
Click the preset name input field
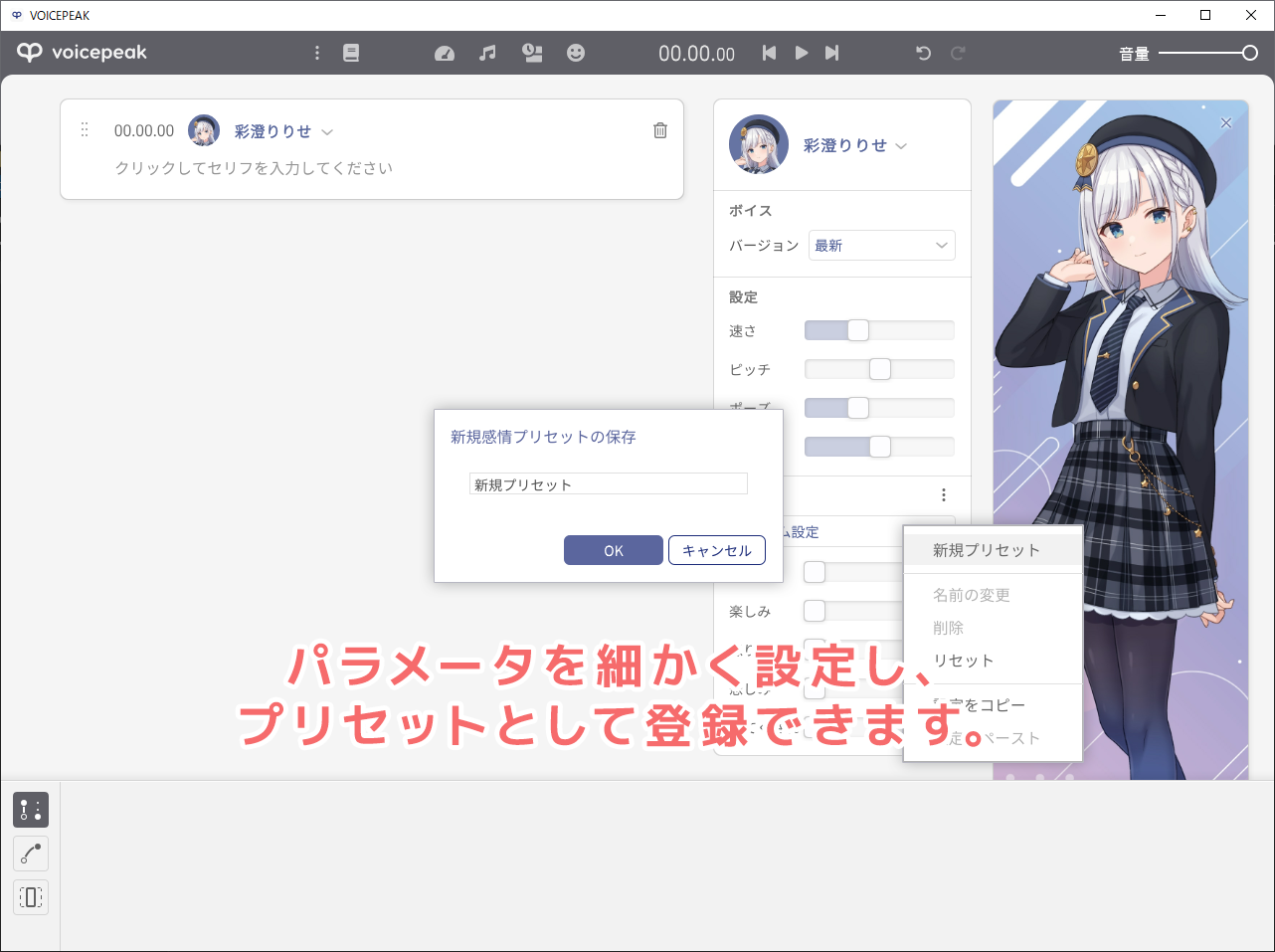point(608,484)
